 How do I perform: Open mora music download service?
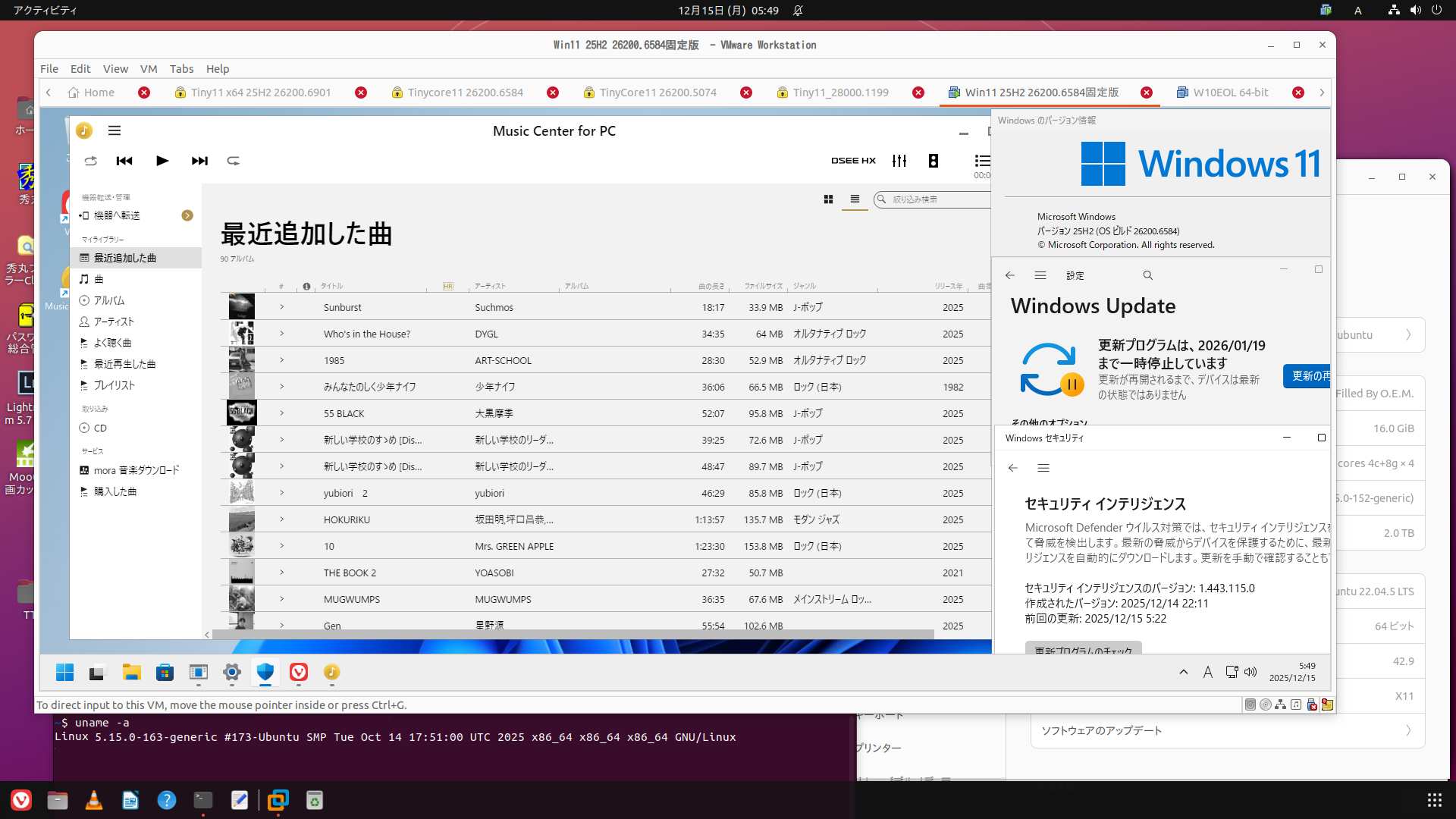136,470
